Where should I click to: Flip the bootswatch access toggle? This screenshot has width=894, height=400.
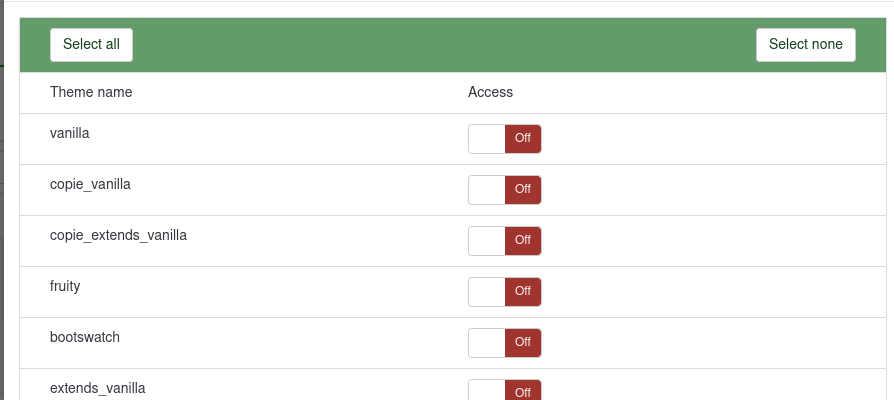coord(504,343)
